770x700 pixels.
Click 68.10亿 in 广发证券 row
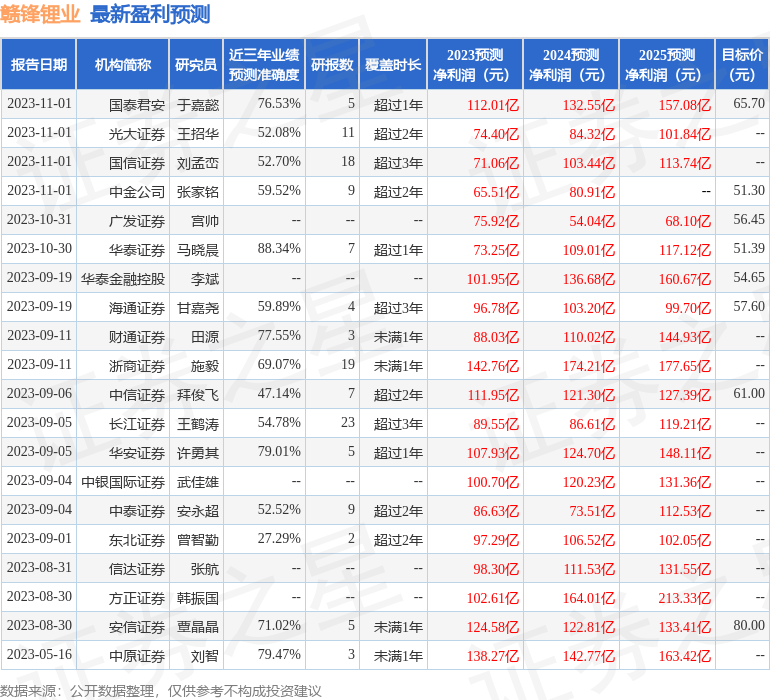coord(688,221)
